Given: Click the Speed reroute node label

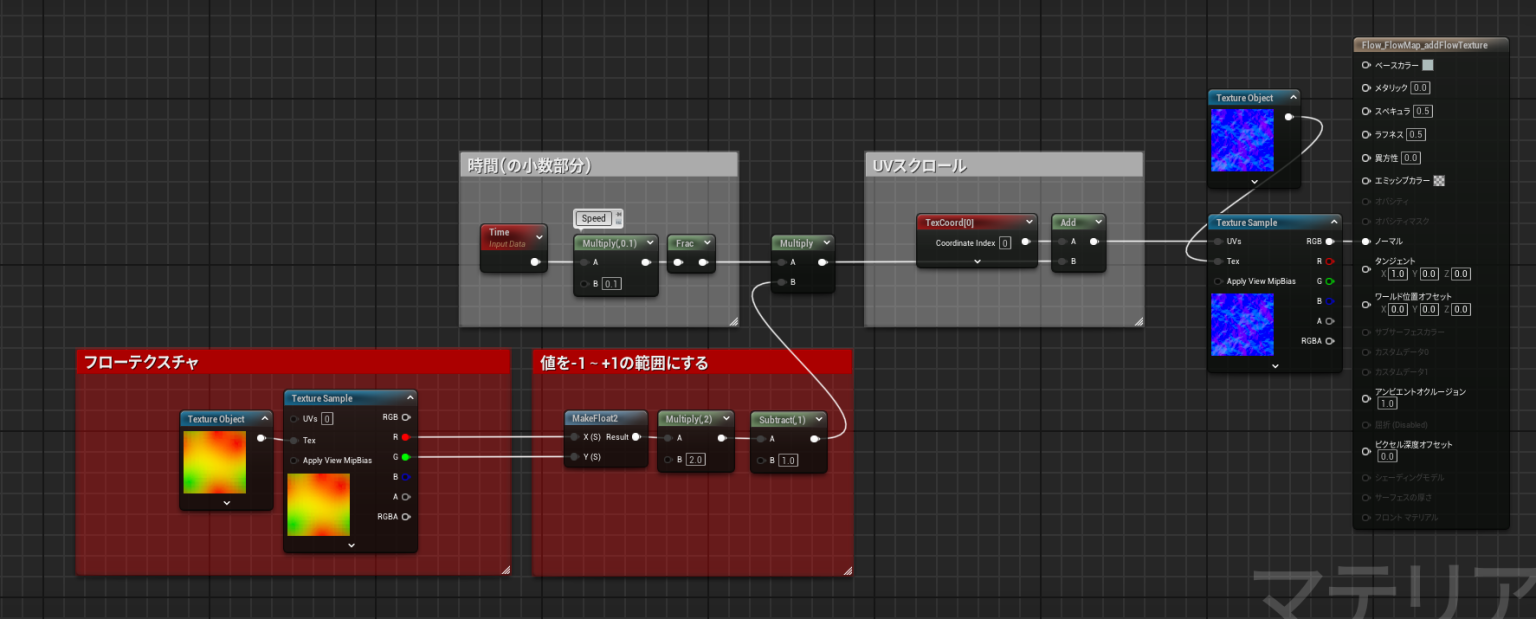Looking at the screenshot, I should (x=595, y=218).
